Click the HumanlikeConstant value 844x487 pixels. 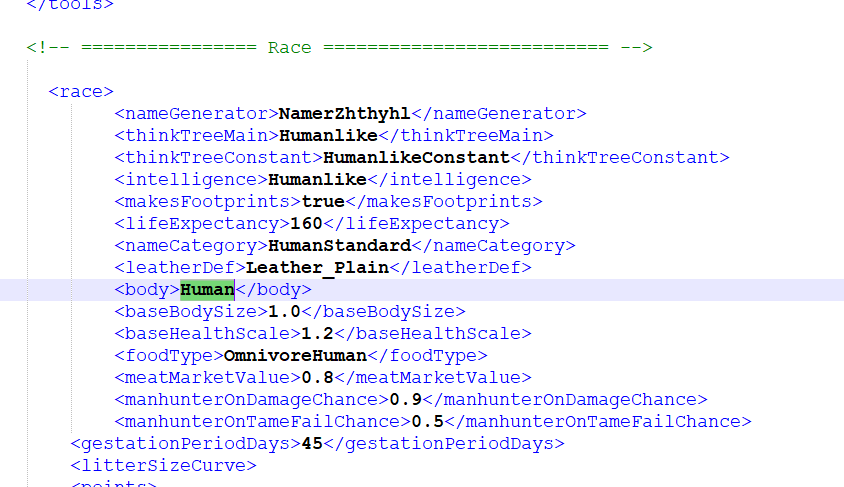(x=416, y=158)
